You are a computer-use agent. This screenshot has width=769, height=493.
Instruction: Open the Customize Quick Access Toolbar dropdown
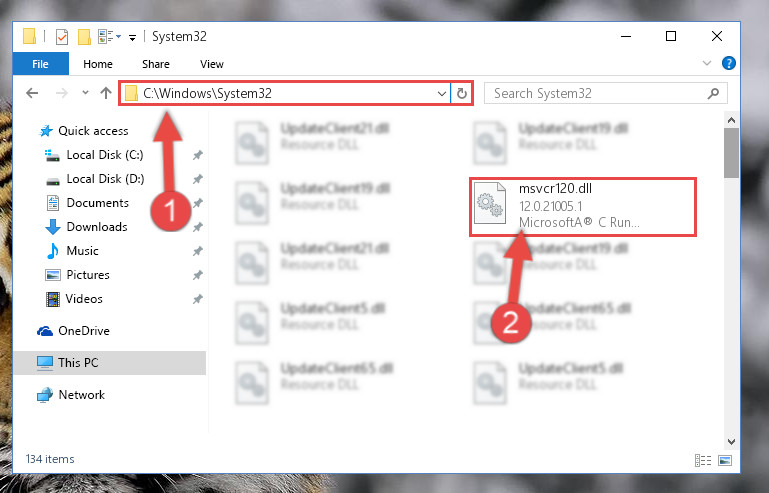click(132, 38)
